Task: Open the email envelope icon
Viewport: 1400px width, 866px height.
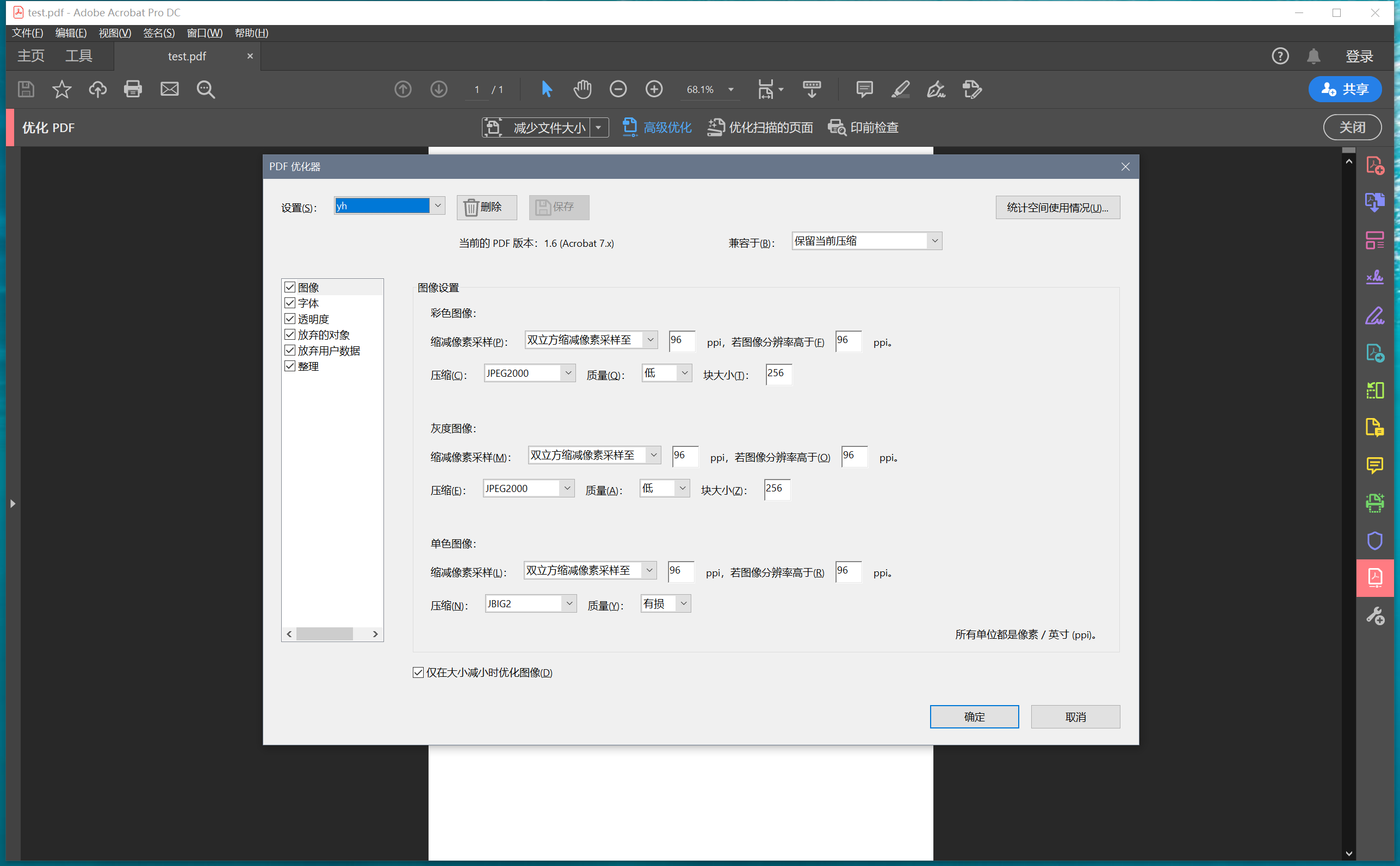Action: coord(169,89)
